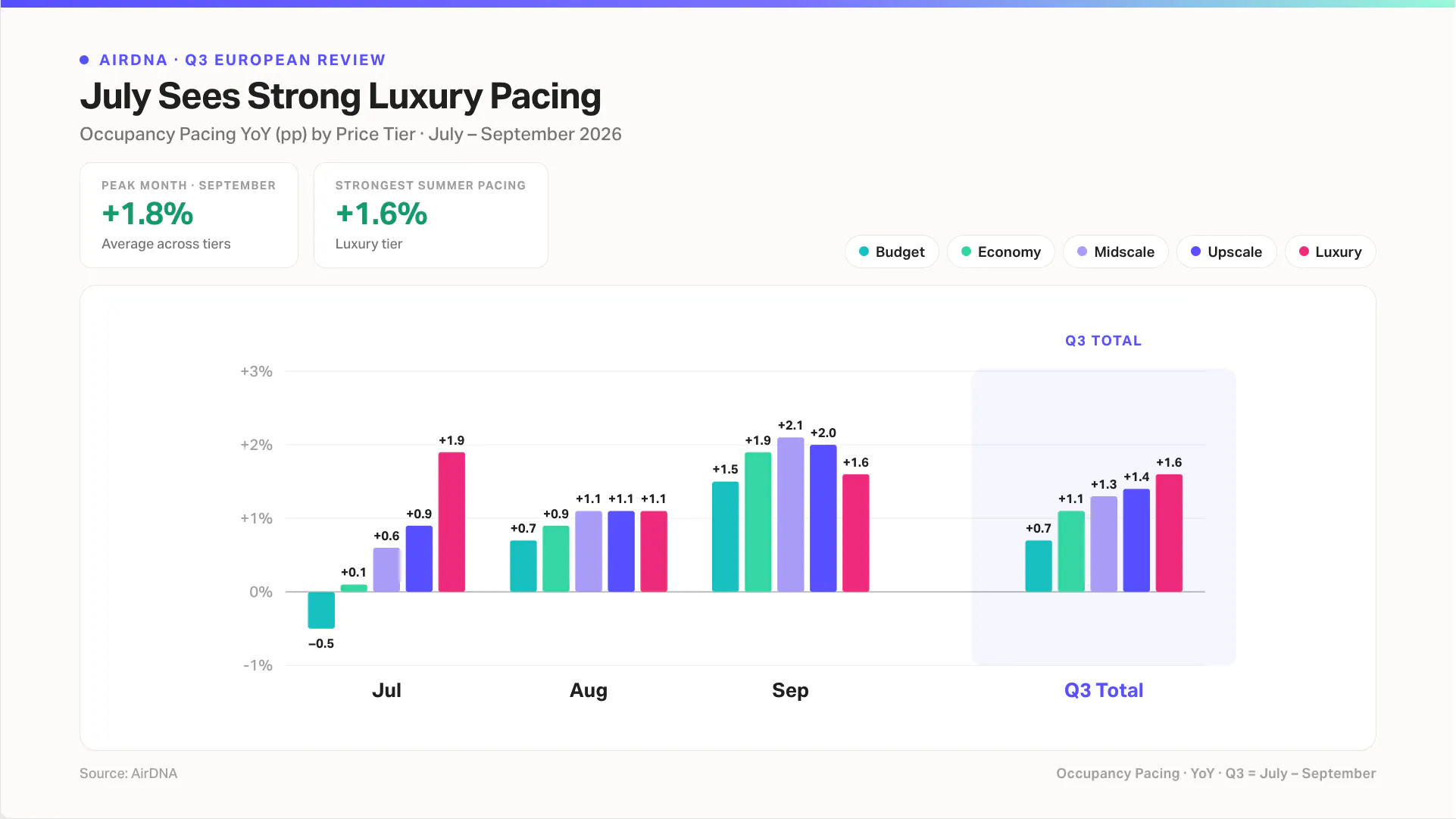Select the September Budget bar labeled +1.5
Image resolution: width=1456 pixels, height=819 pixels.
coord(726,536)
